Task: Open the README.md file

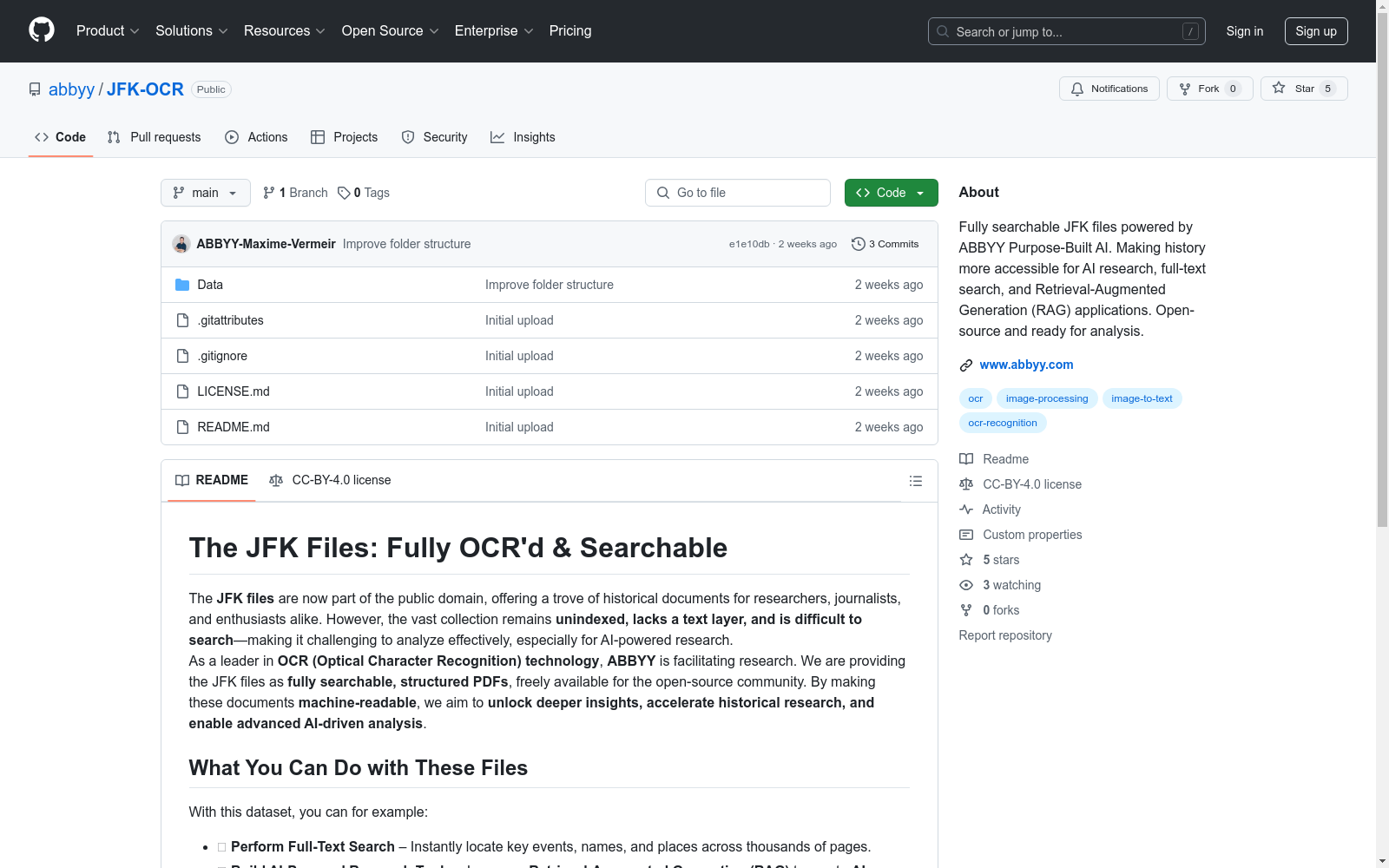Action: [234, 427]
